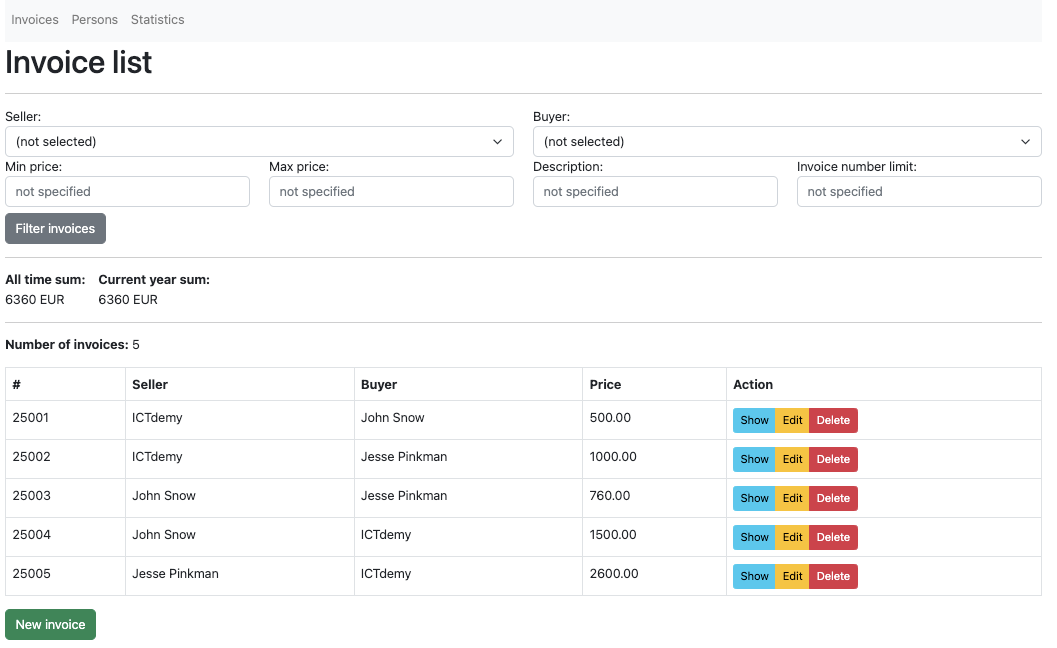Show invoice 25005 for 2600.00
This screenshot has width=1057, height=648.
tap(754, 577)
